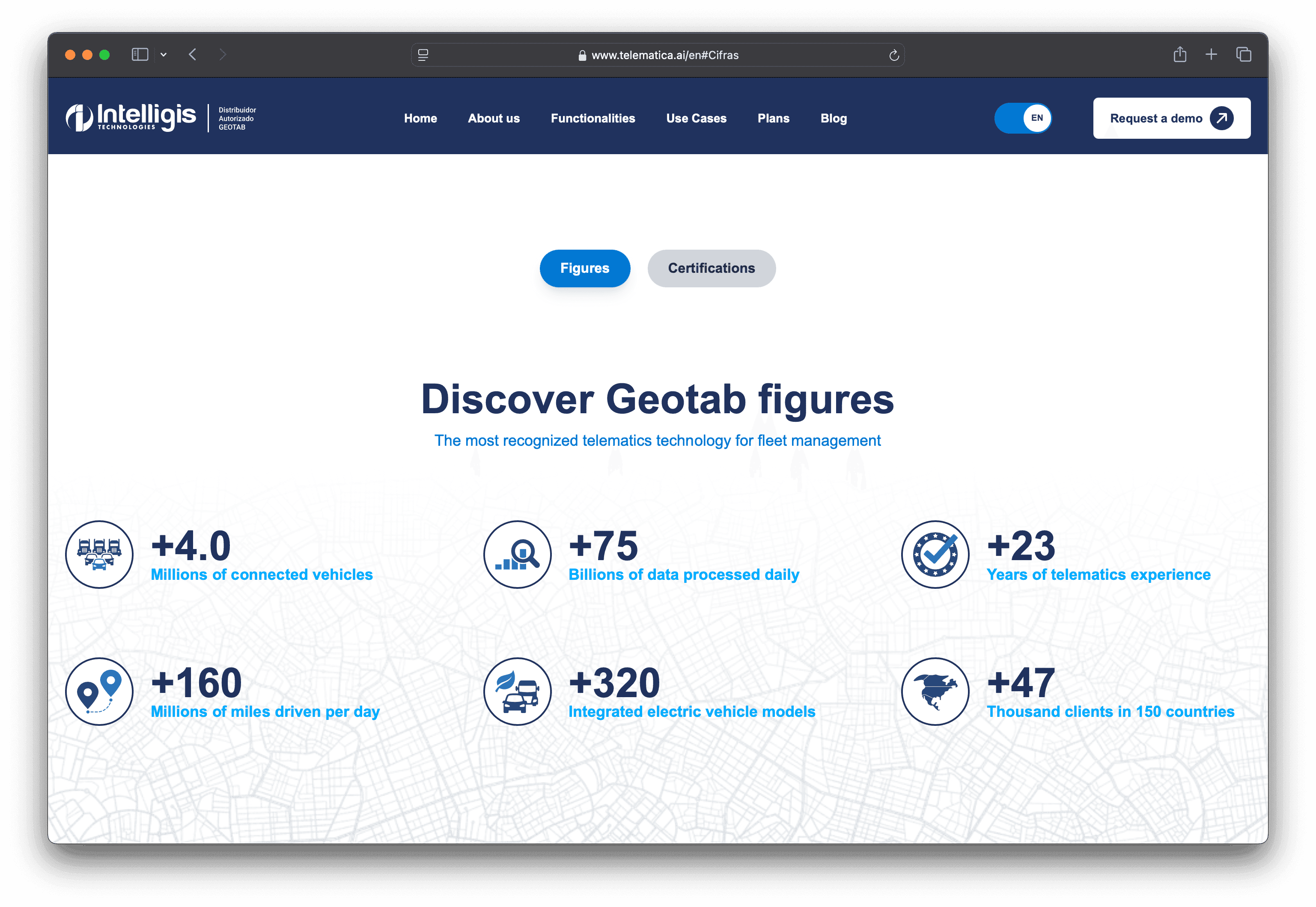Click the telematics technology subtitle text
Image resolution: width=1316 pixels, height=907 pixels.
click(x=658, y=440)
